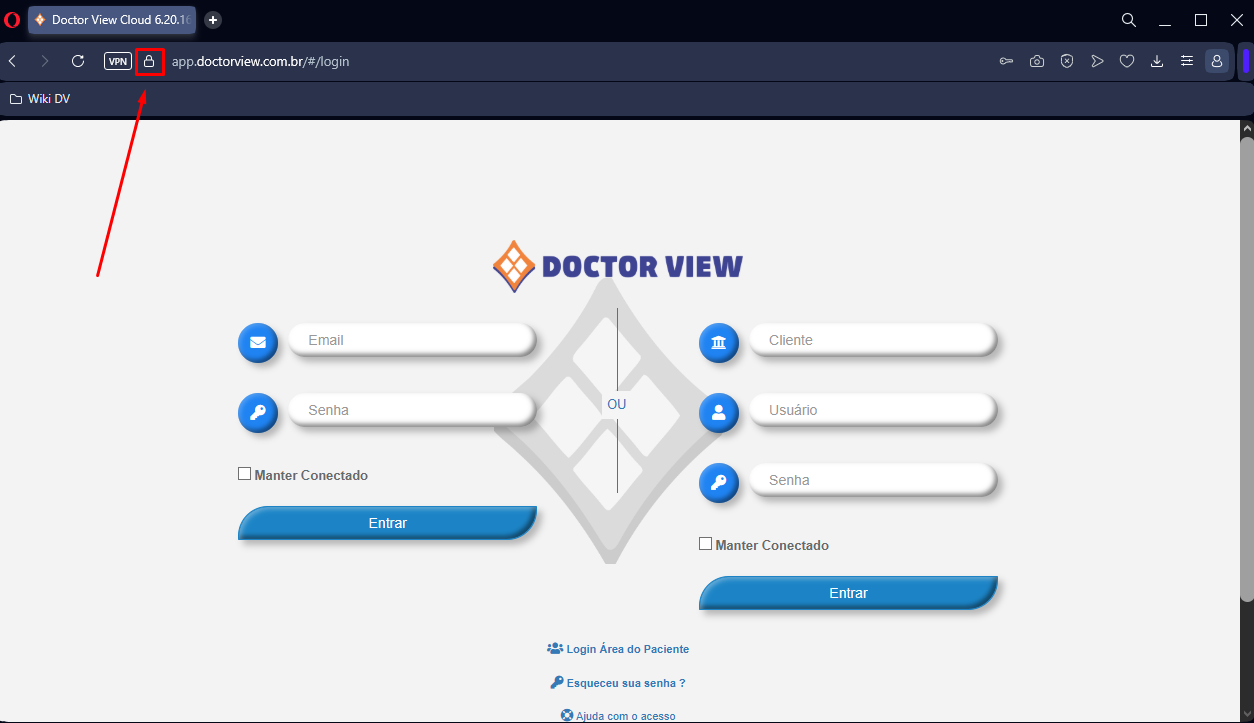Open the Easy Setup sliders panel
Viewport: 1254px width, 723px height.
[x=1187, y=62]
